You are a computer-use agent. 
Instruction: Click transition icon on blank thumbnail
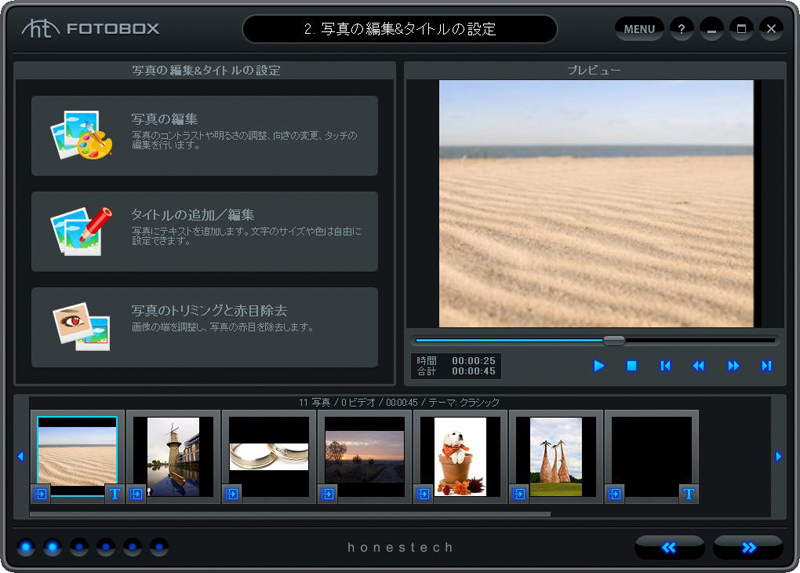615,494
